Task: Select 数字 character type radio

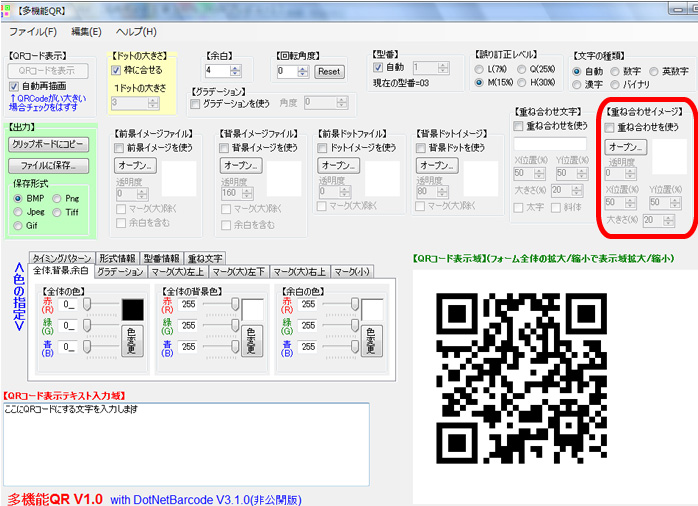Action: [615, 71]
